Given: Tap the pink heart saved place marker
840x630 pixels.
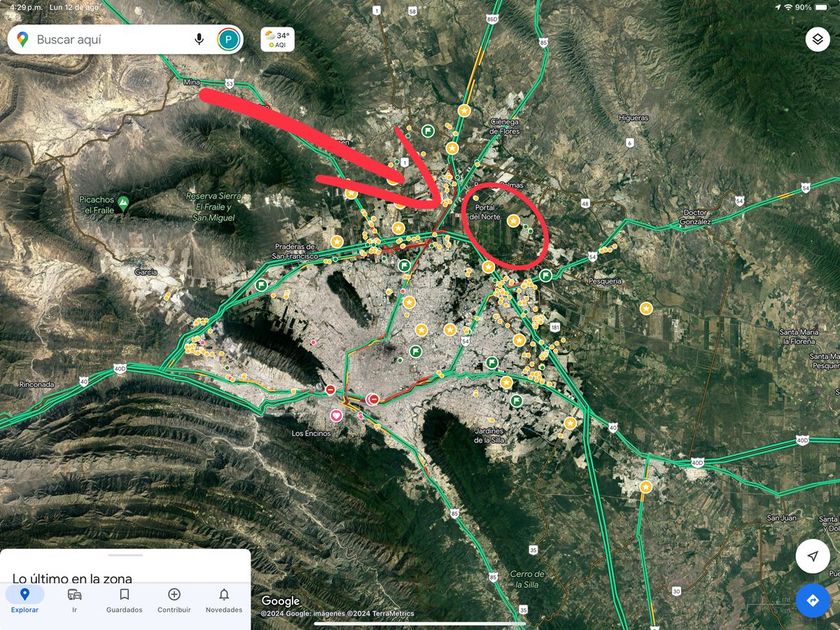Looking at the screenshot, I should click(336, 415).
